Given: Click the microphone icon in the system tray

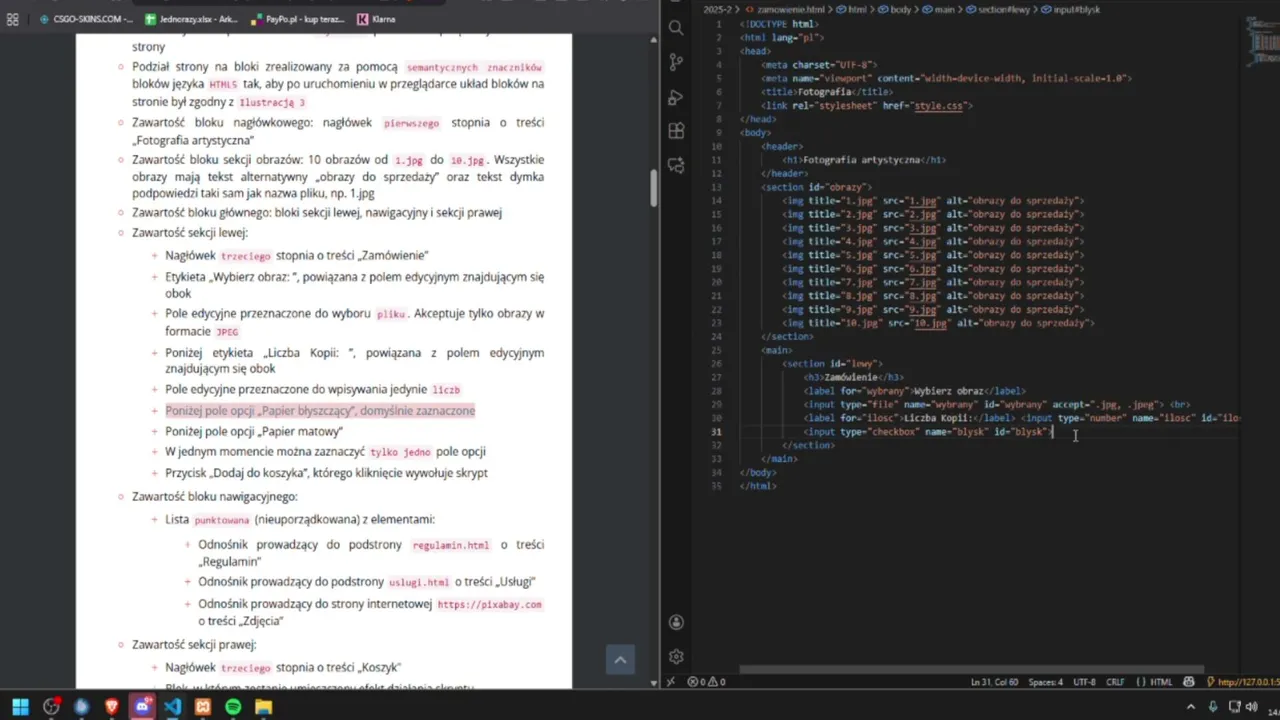Looking at the screenshot, I should coord(1213,707).
